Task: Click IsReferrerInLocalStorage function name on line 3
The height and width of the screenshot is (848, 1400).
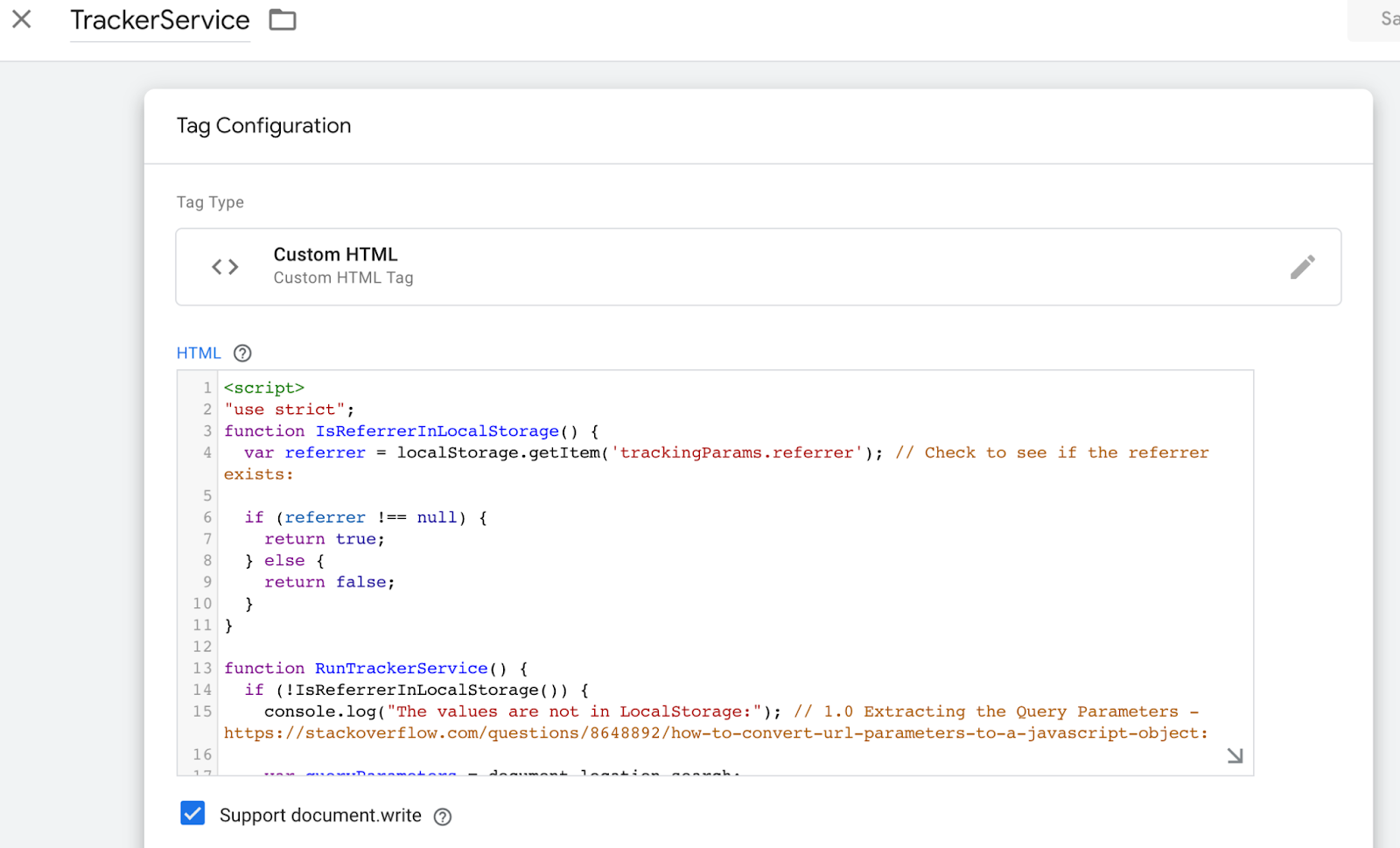Action: tap(437, 431)
